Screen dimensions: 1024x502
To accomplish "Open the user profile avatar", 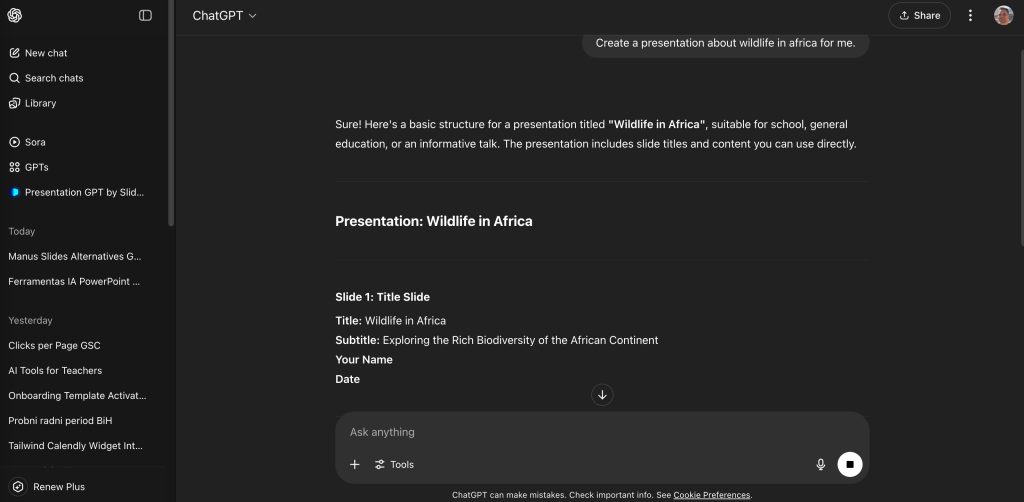I will 1004,15.
